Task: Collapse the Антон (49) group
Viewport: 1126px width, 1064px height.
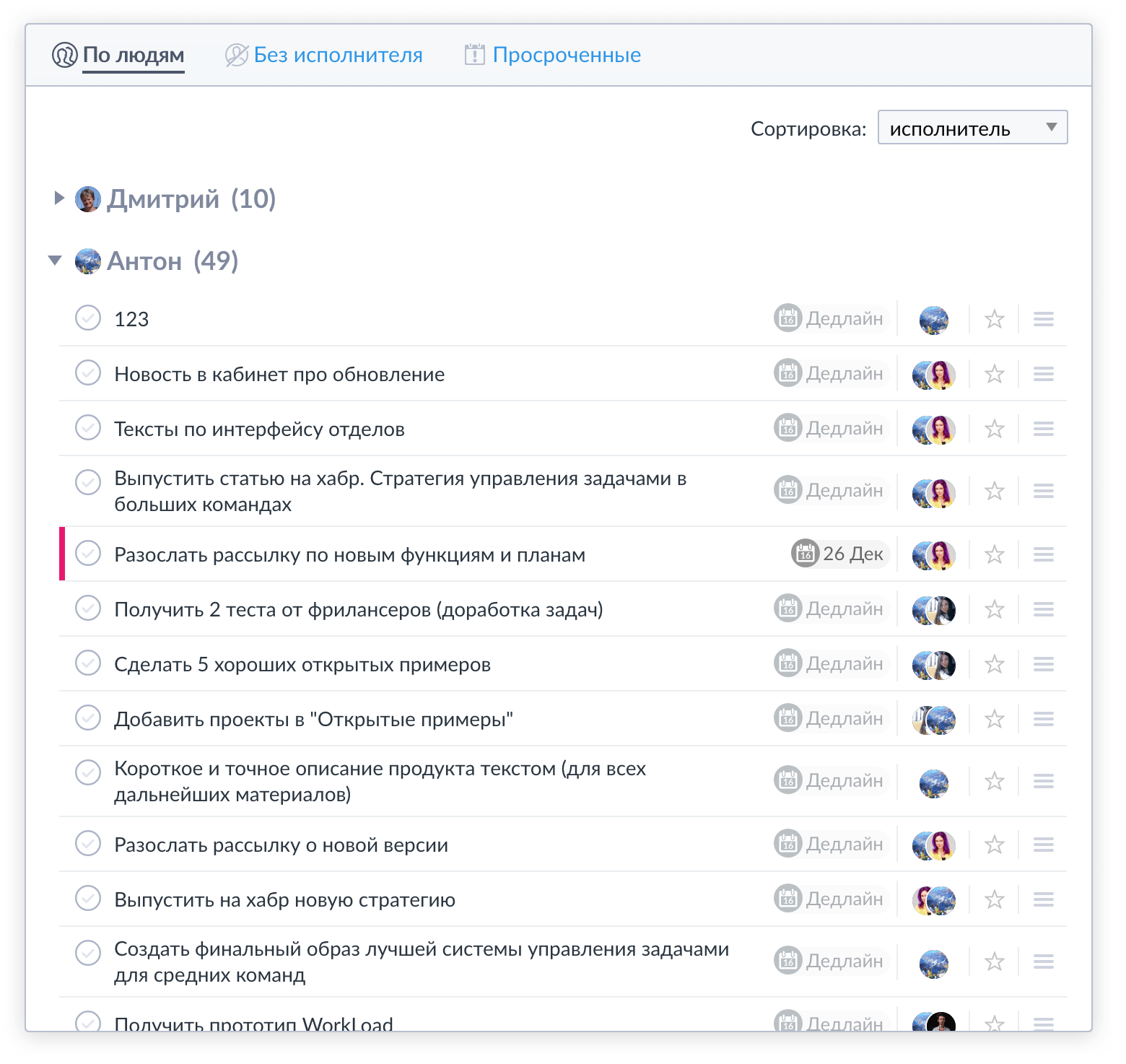Action: [x=55, y=260]
